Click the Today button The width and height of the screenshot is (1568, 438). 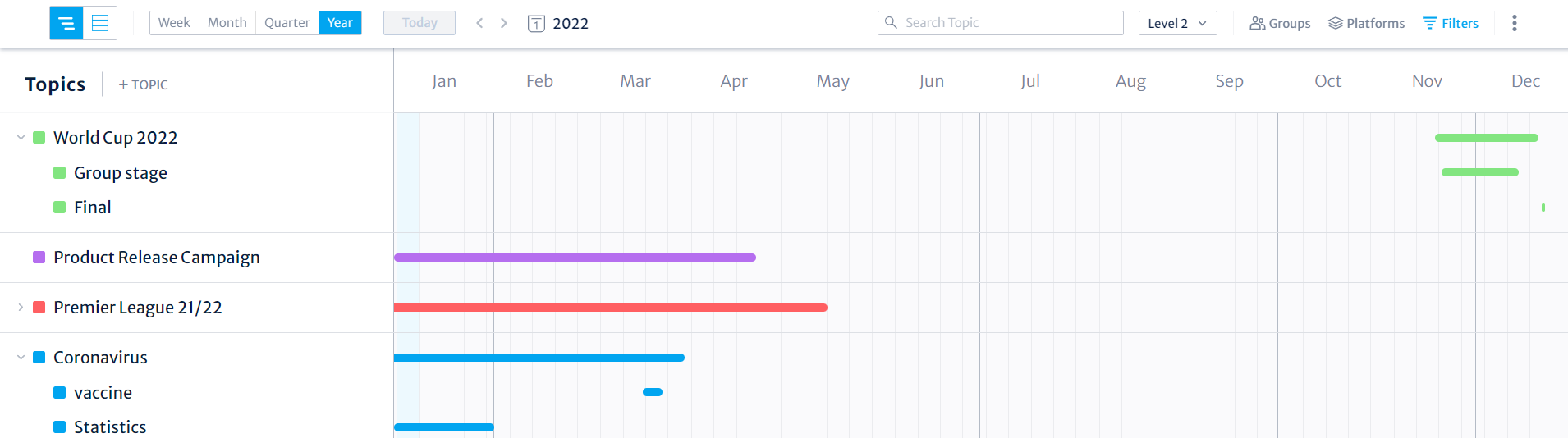(x=420, y=23)
